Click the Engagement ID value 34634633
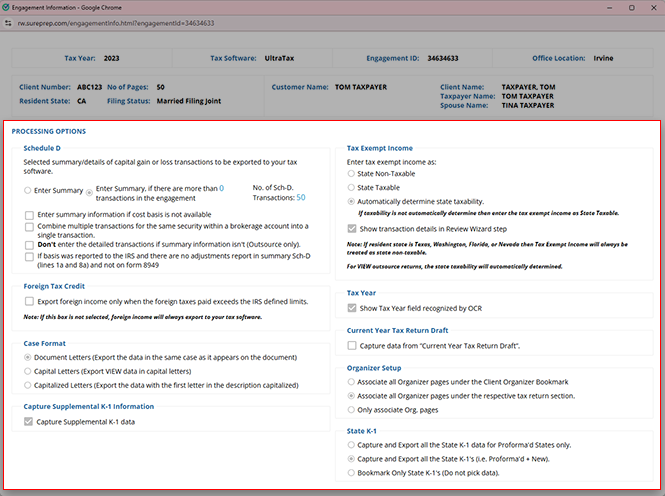 (443, 58)
